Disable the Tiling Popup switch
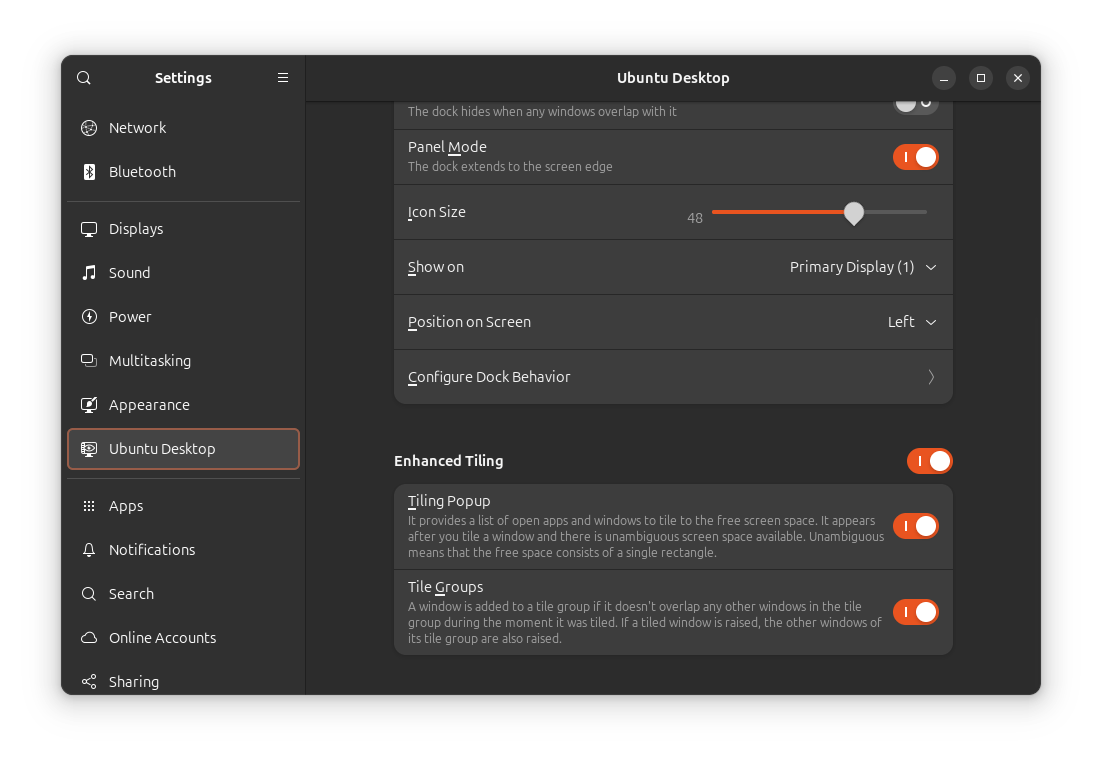This screenshot has width=1102, height=762. point(915,525)
